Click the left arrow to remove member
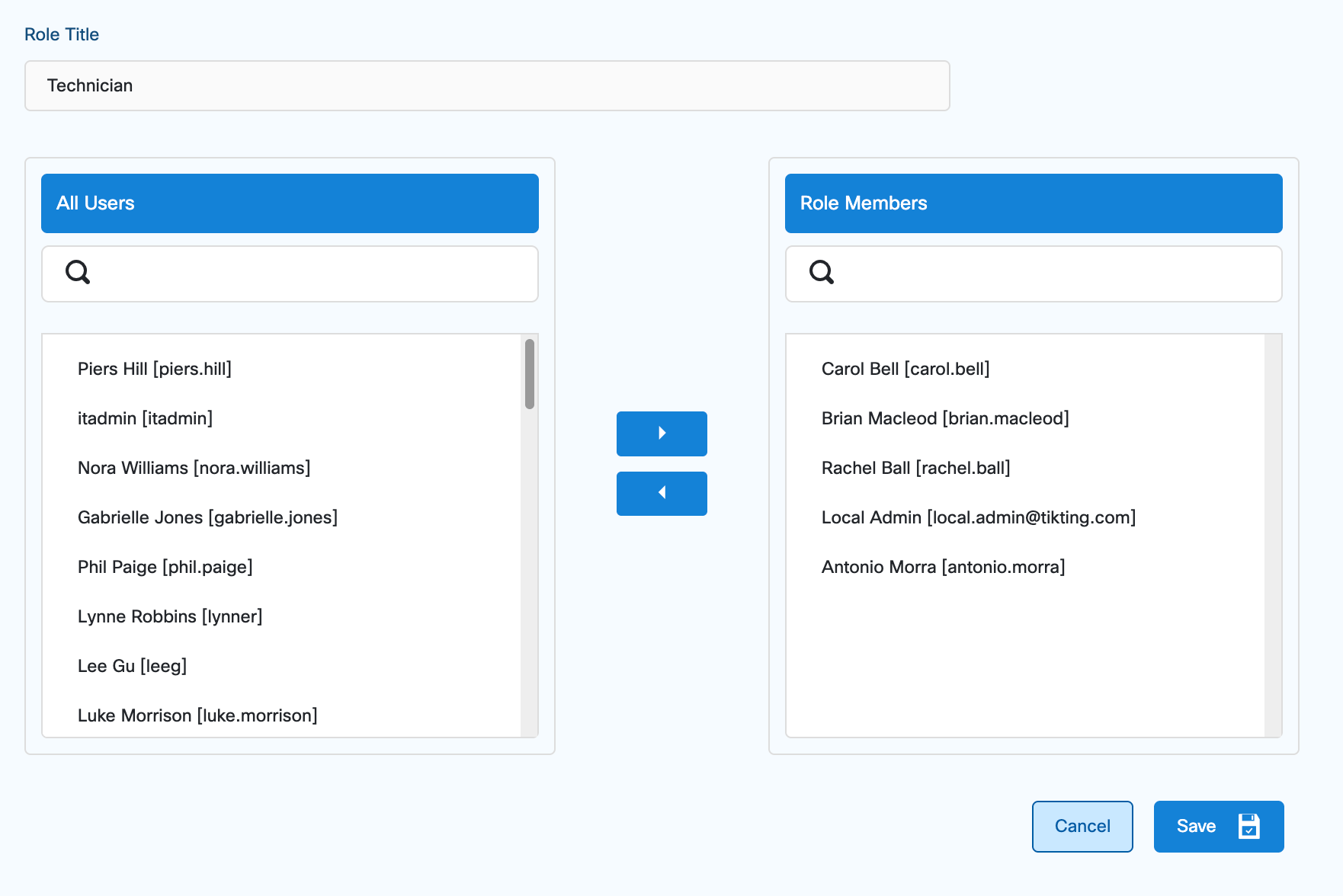Screen dimensions: 1343x896 (662, 493)
